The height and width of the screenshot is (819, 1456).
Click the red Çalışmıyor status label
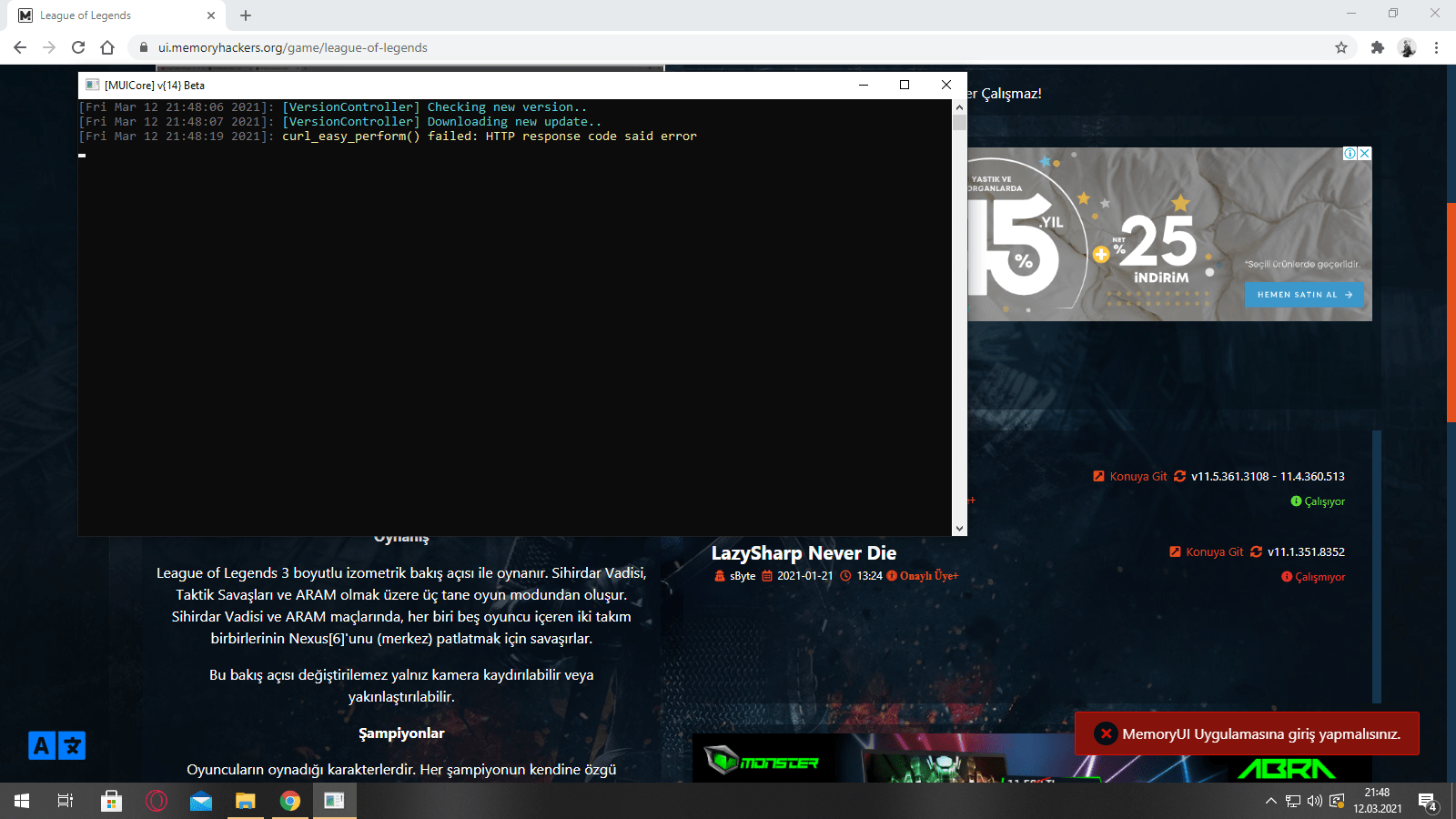(1313, 577)
